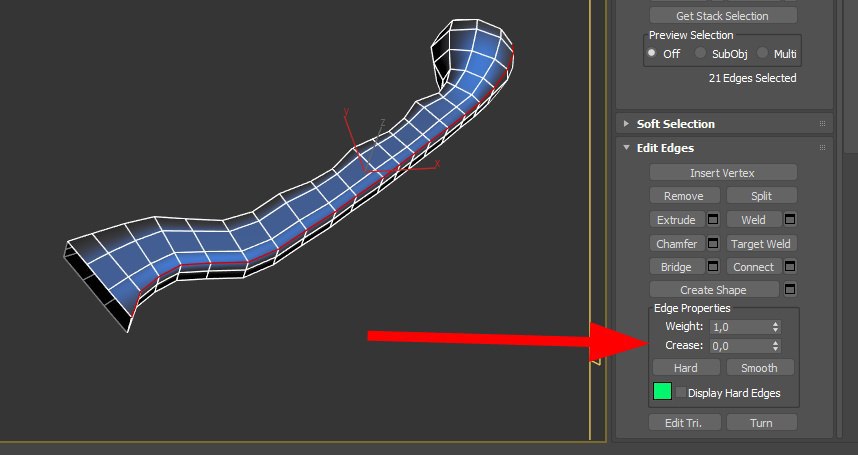Open Create Shape settings box icon

[x=789, y=289]
